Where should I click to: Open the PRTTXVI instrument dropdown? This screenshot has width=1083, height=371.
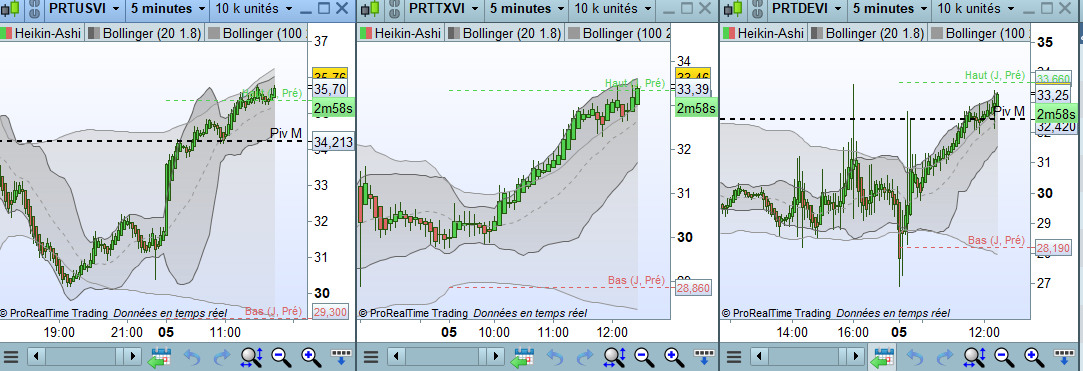[x=445, y=9]
